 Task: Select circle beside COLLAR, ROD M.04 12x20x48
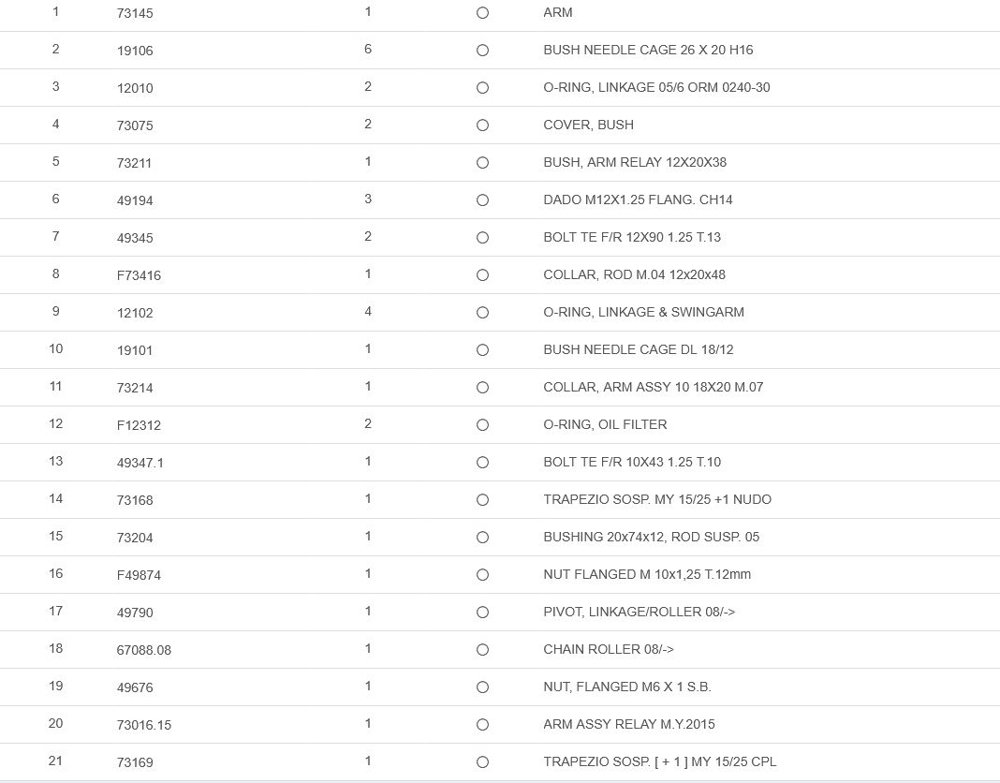[x=483, y=275]
